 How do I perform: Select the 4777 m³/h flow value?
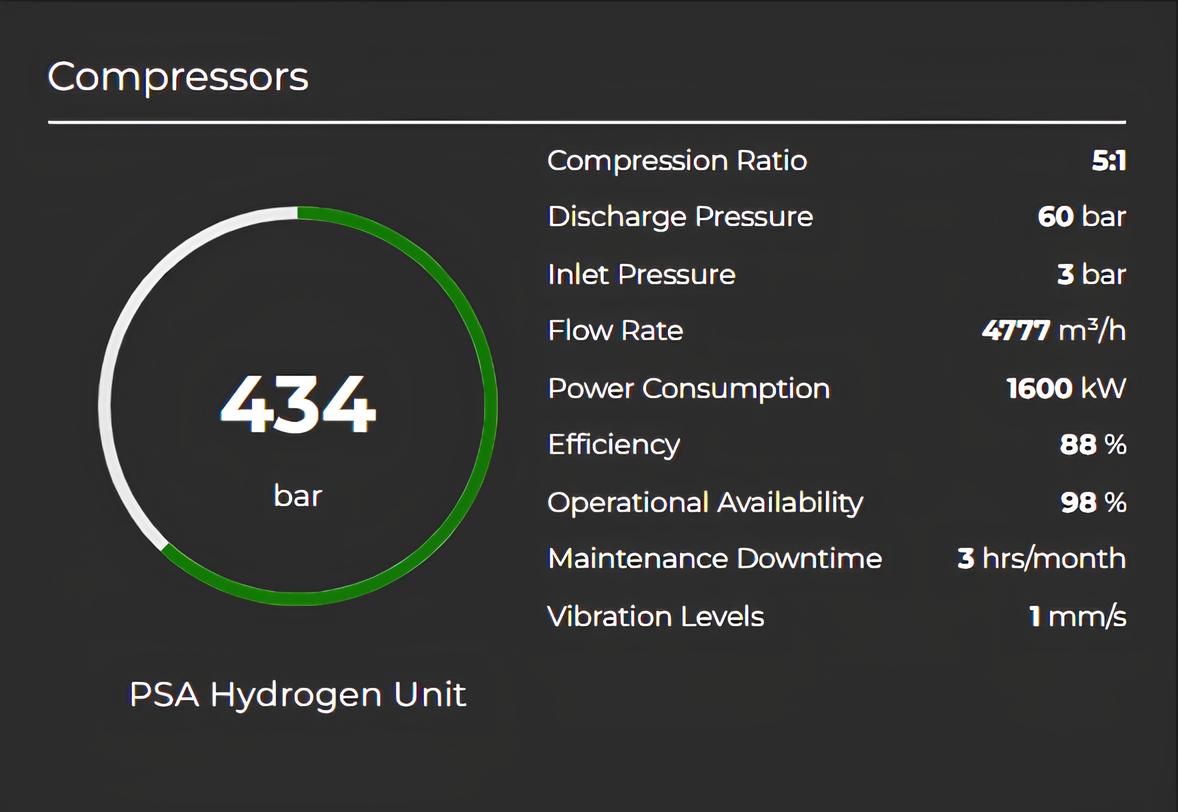[1054, 331]
